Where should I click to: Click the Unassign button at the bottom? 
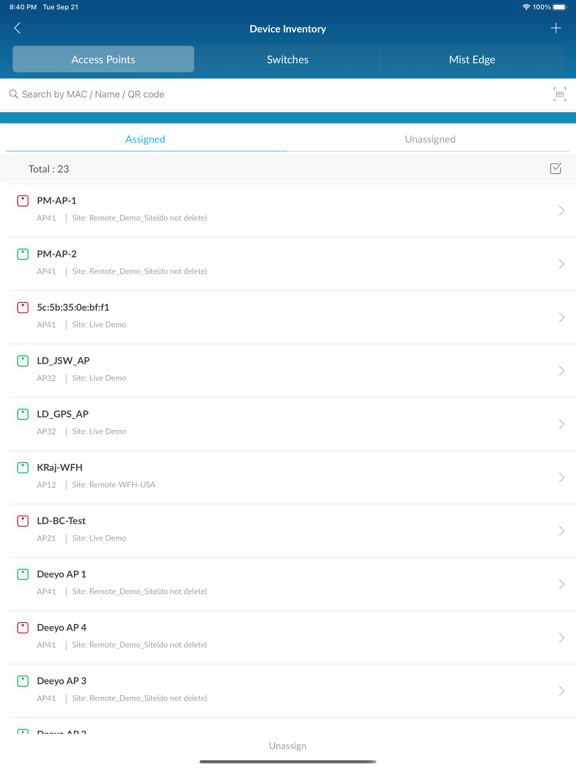click(288, 745)
